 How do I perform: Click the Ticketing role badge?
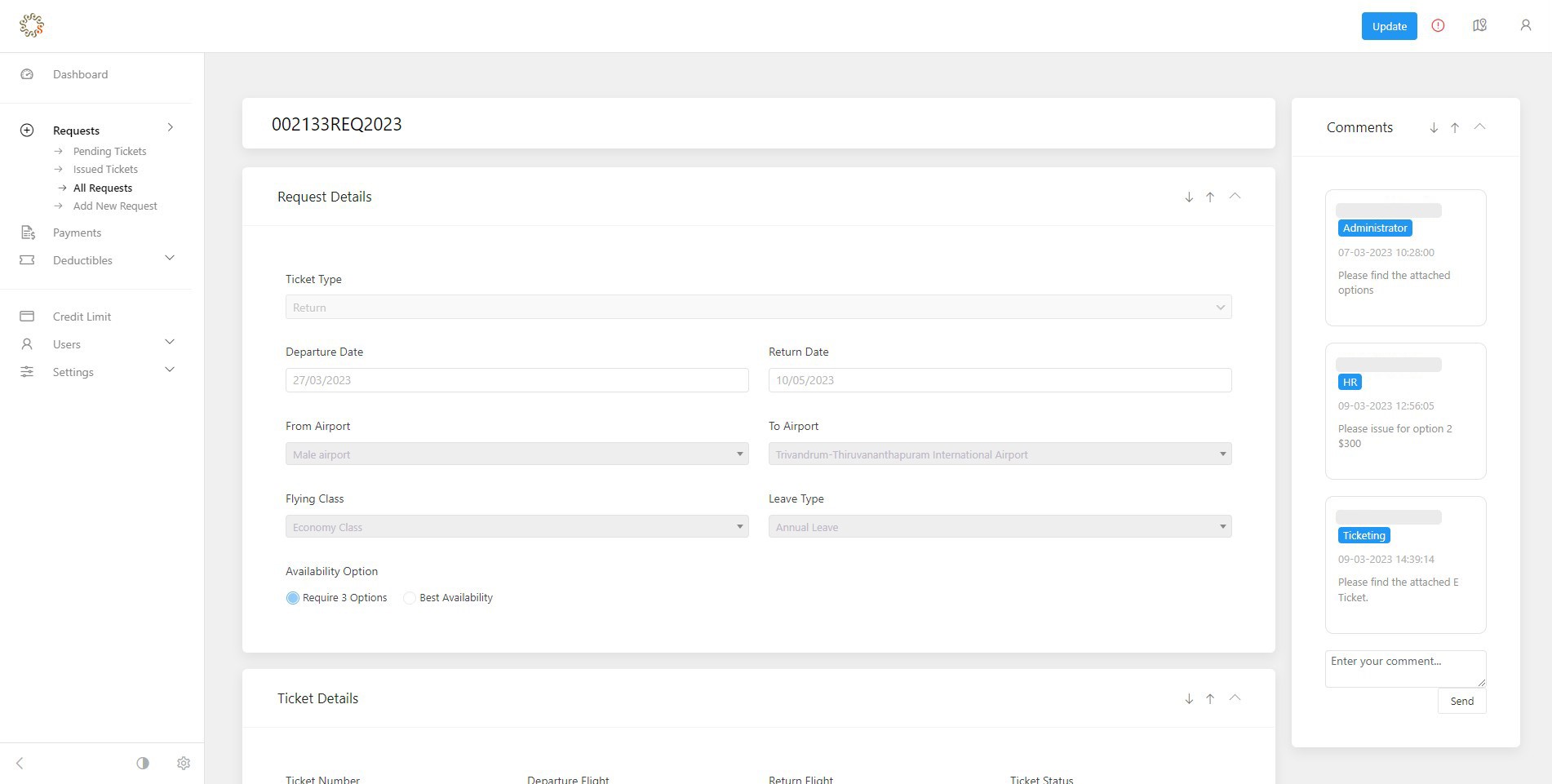1364,535
